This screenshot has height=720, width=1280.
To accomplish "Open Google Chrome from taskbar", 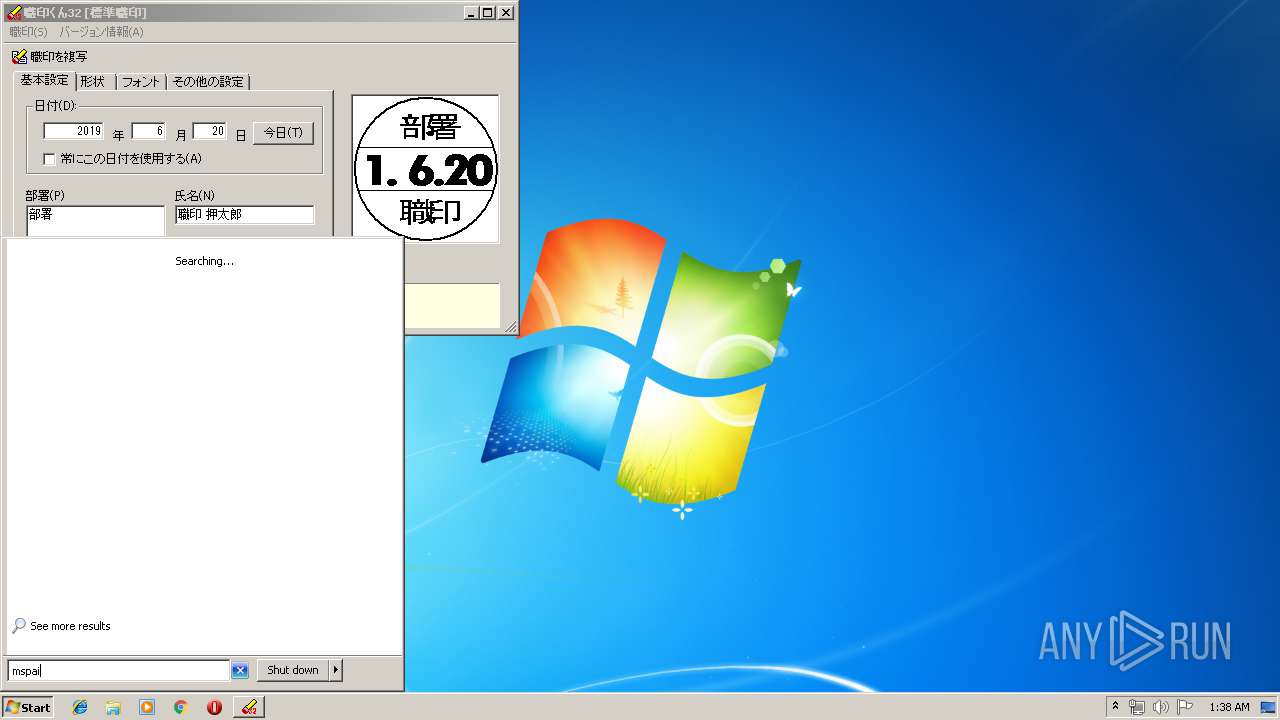I will (x=180, y=707).
